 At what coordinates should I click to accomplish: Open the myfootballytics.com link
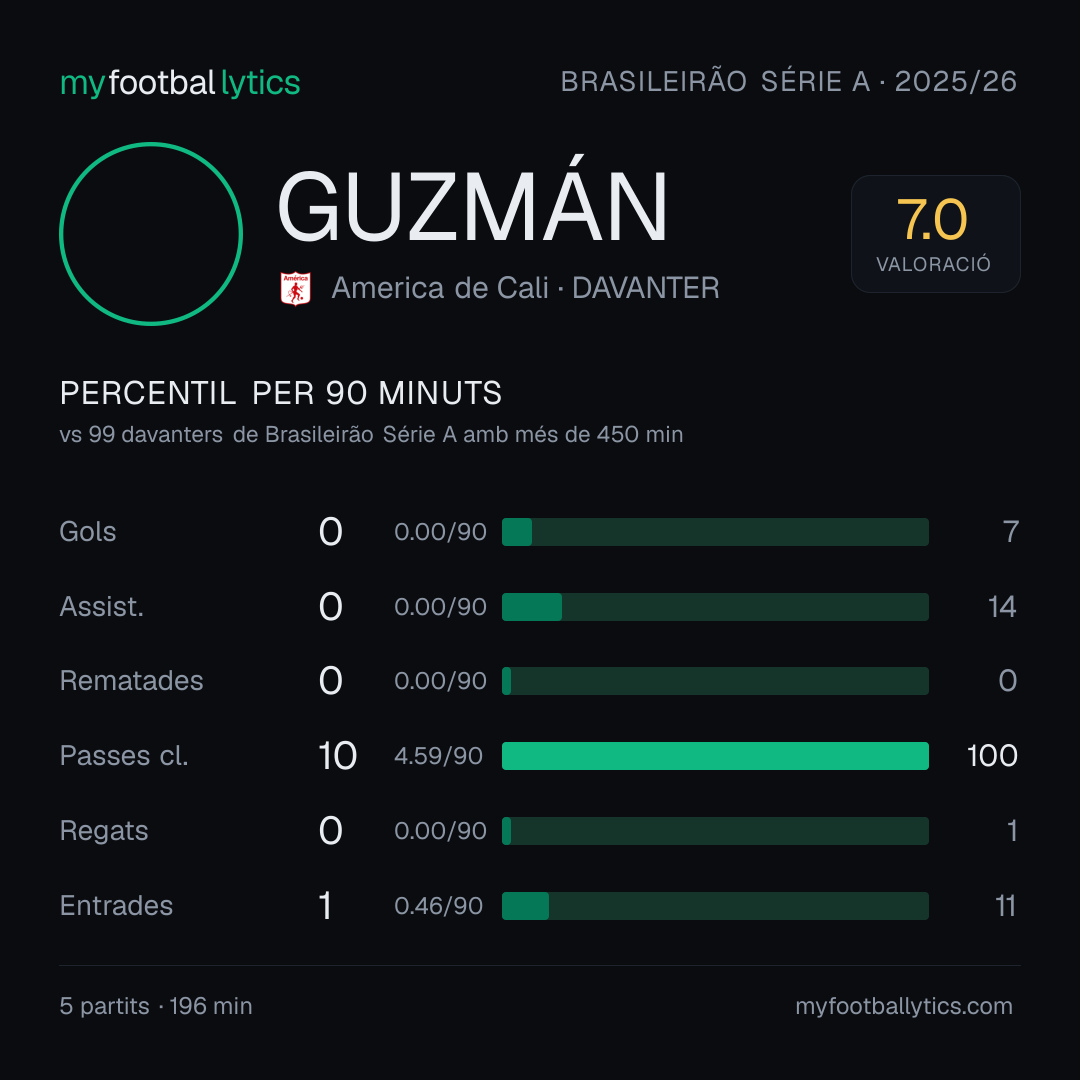tap(904, 1006)
